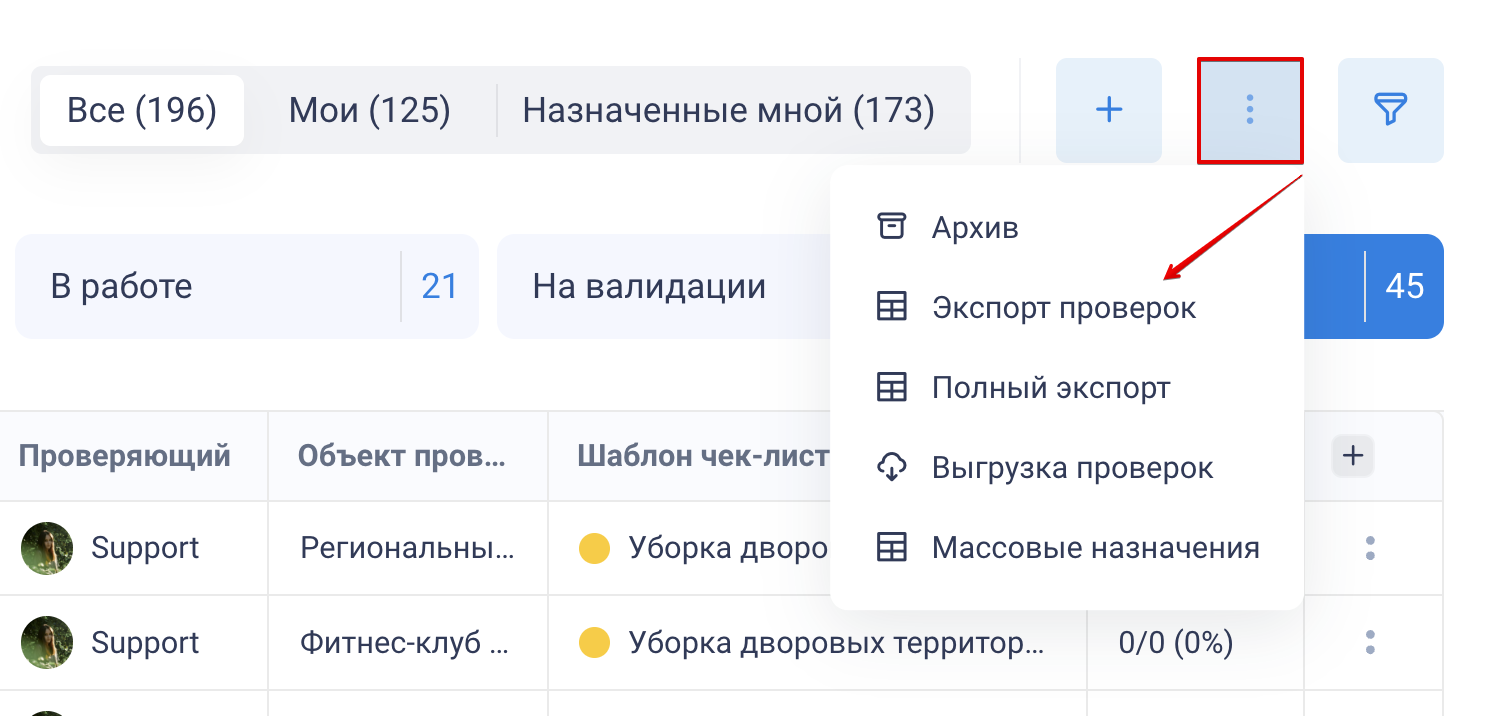Filter by "В работе" status card
The height and width of the screenshot is (716, 1494).
click(x=246, y=286)
